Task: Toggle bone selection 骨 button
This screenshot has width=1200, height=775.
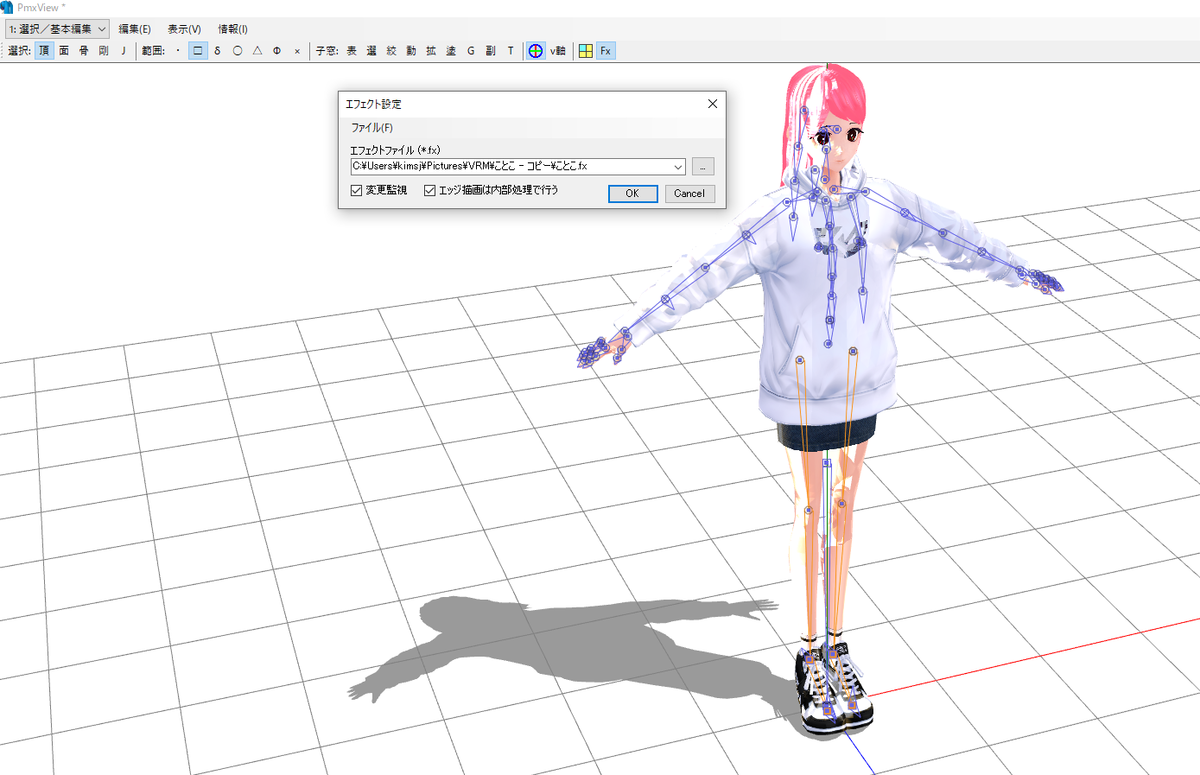Action: (84, 50)
